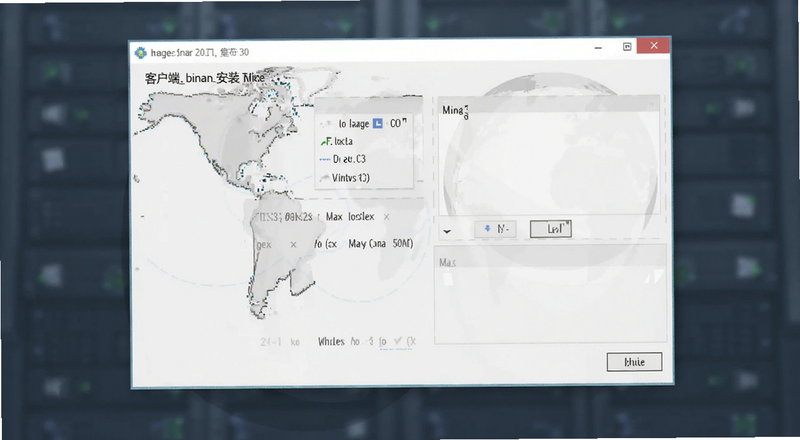800x440 pixels.
Task: Click the blue square icon beside 'lo laage'
Action: [378, 124]
